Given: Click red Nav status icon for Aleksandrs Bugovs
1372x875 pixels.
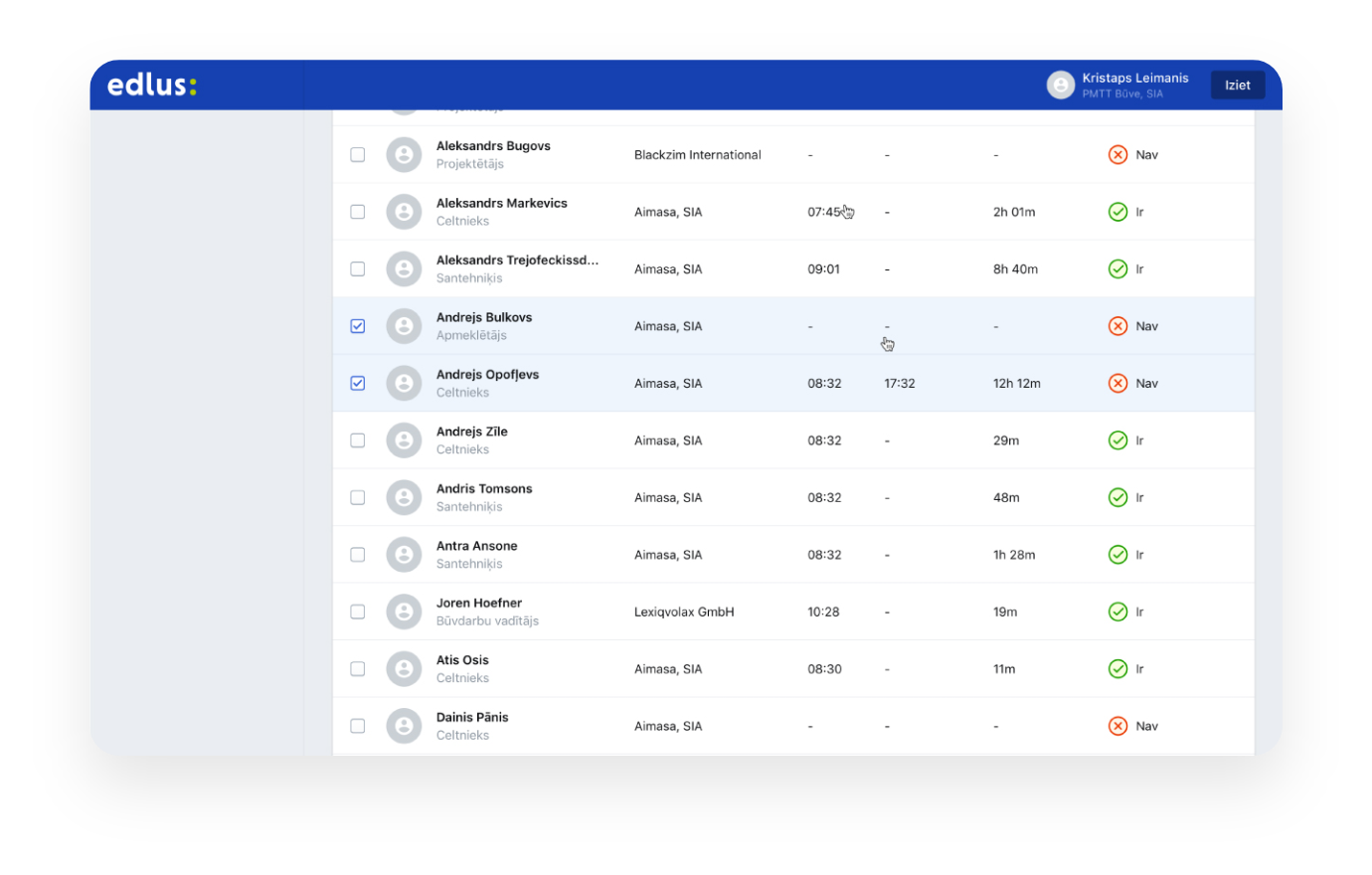Looking at the screenshot, I should click(x=1117, y=155).
